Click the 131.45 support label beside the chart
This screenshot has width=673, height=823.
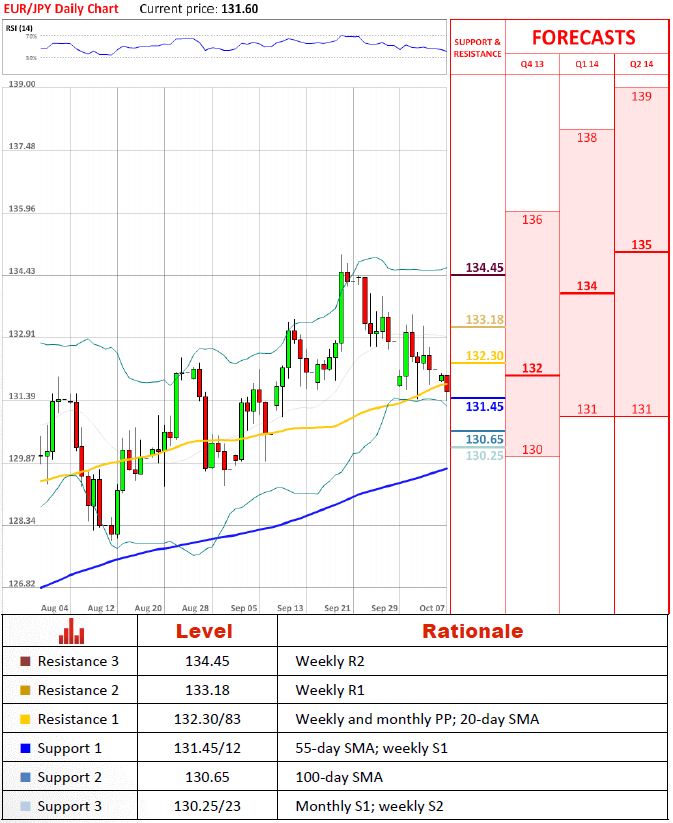coord(483,406)
